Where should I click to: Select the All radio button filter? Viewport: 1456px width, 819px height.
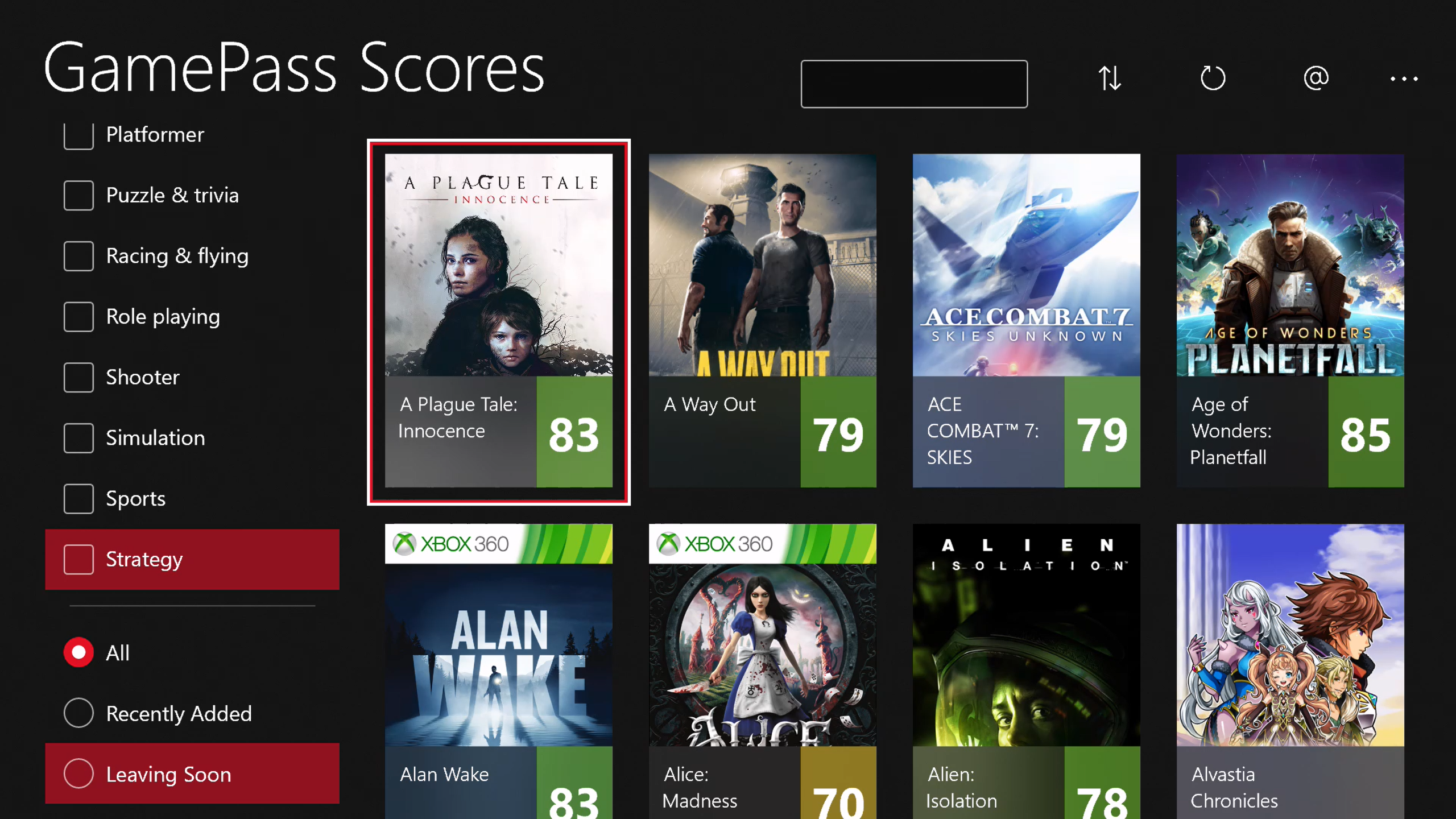pos(79,652)
